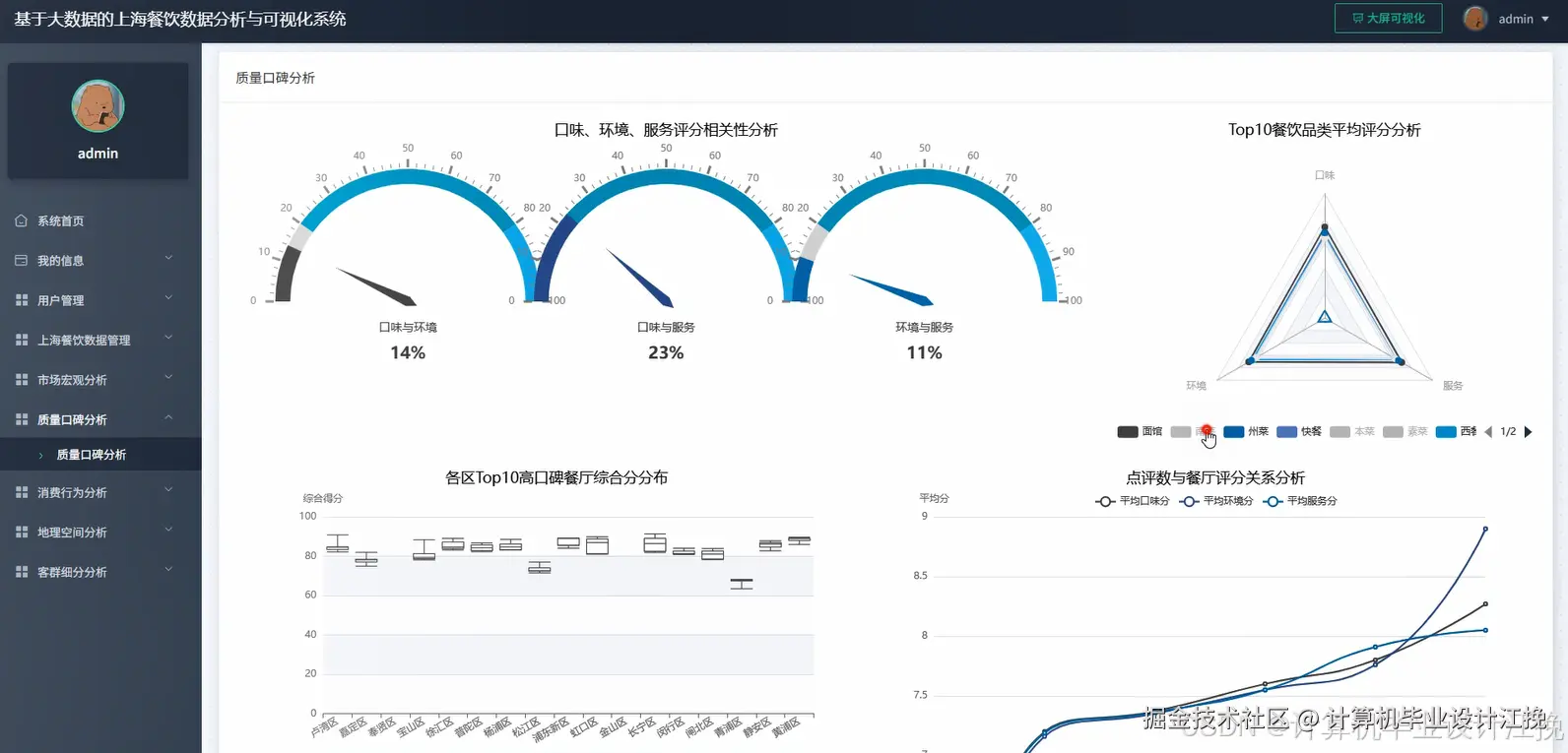Expand the 消费行为分析 menu chevron
The image size is (1568, 753).
pyautogui.click(x=168, y=490)
